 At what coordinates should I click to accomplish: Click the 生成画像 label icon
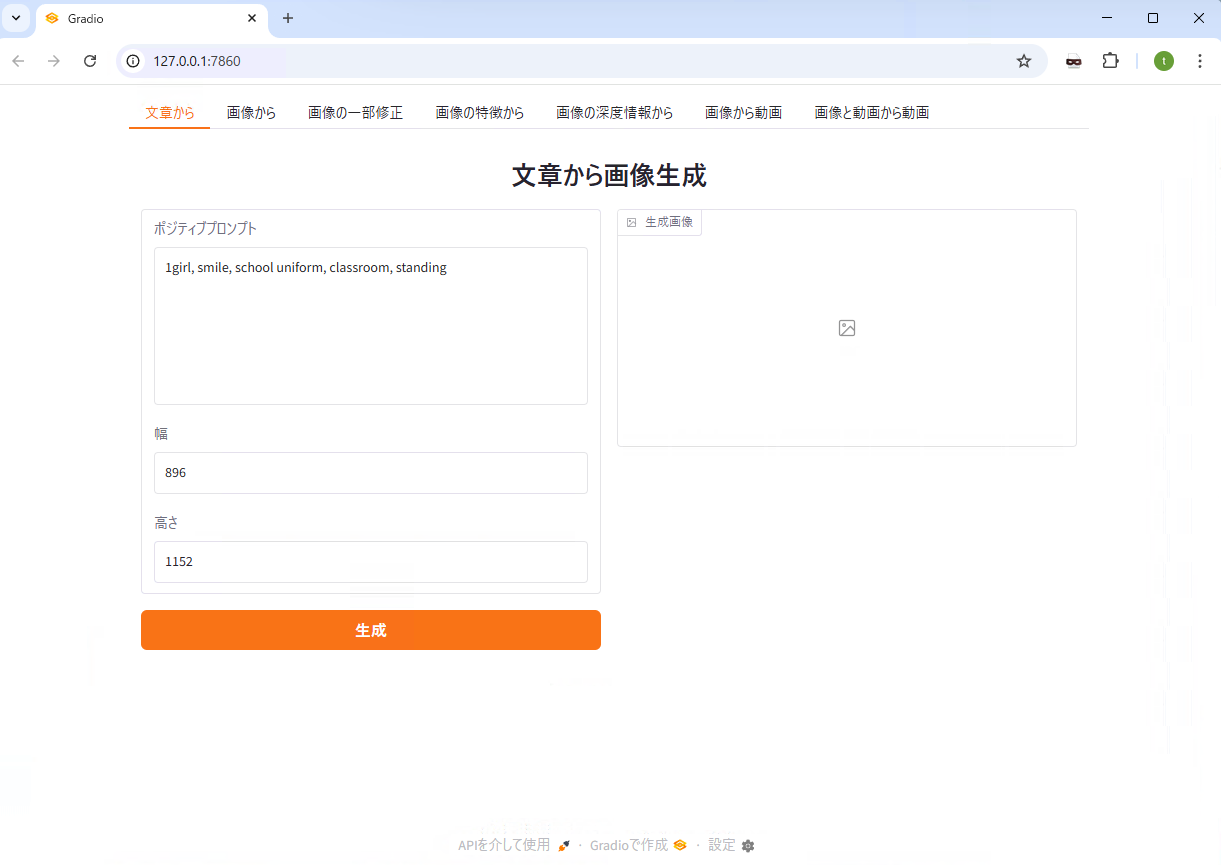pos(631,222)
